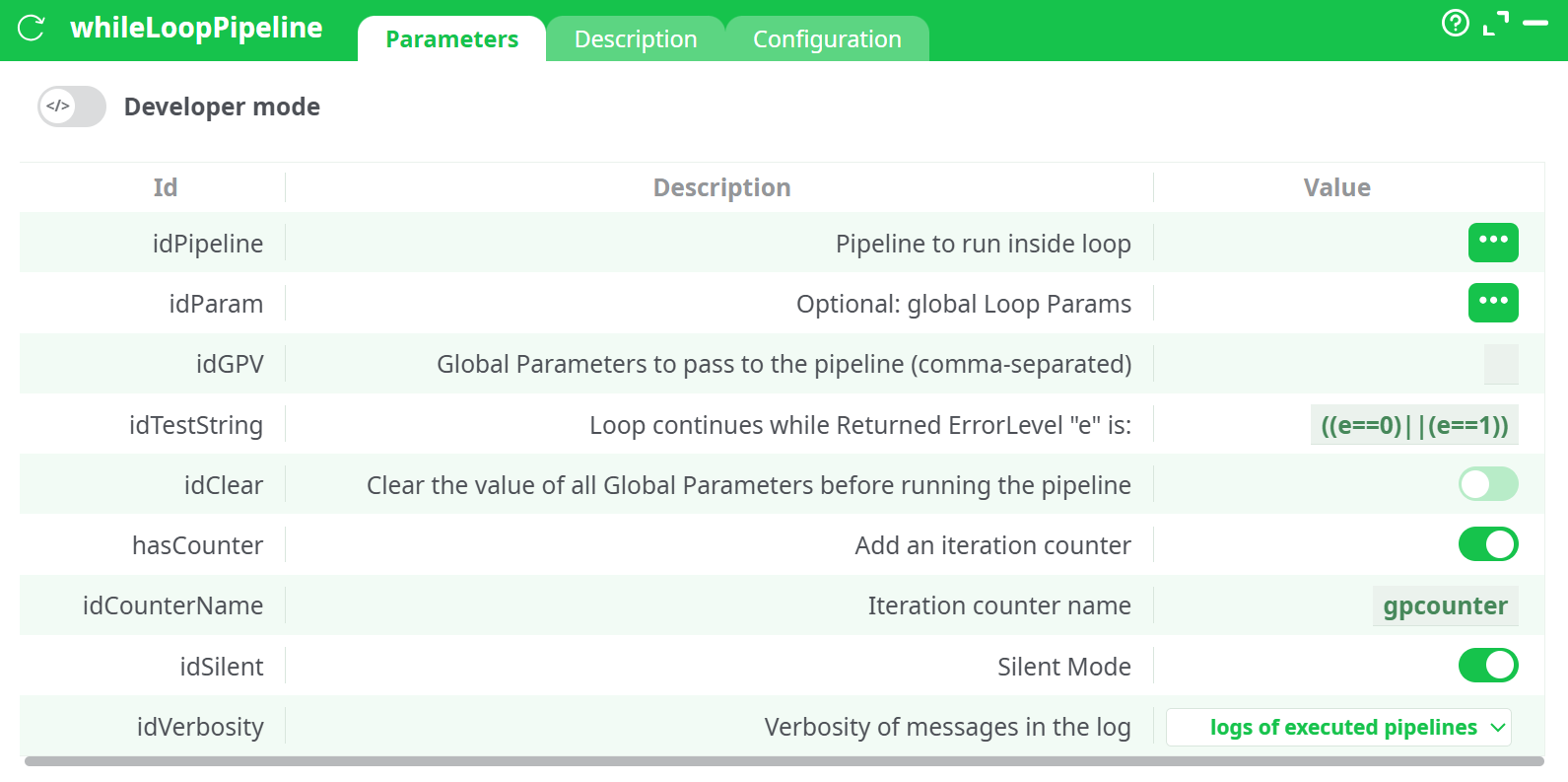Viewport: 1568px width, 782px height.
Task: Open idPipeline ellipsis value editor
Action: coord(1492,243)
